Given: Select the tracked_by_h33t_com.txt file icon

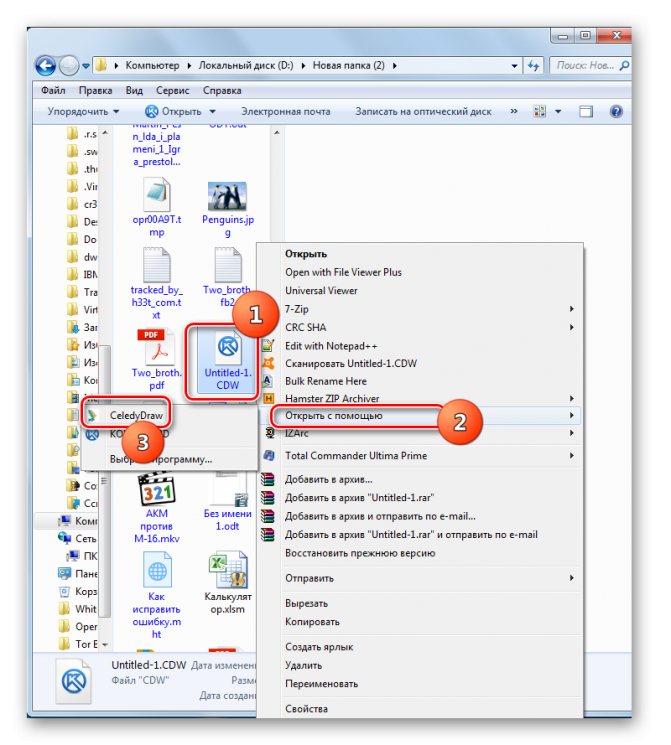Looking at the screenshot, I should pos(157,265).
